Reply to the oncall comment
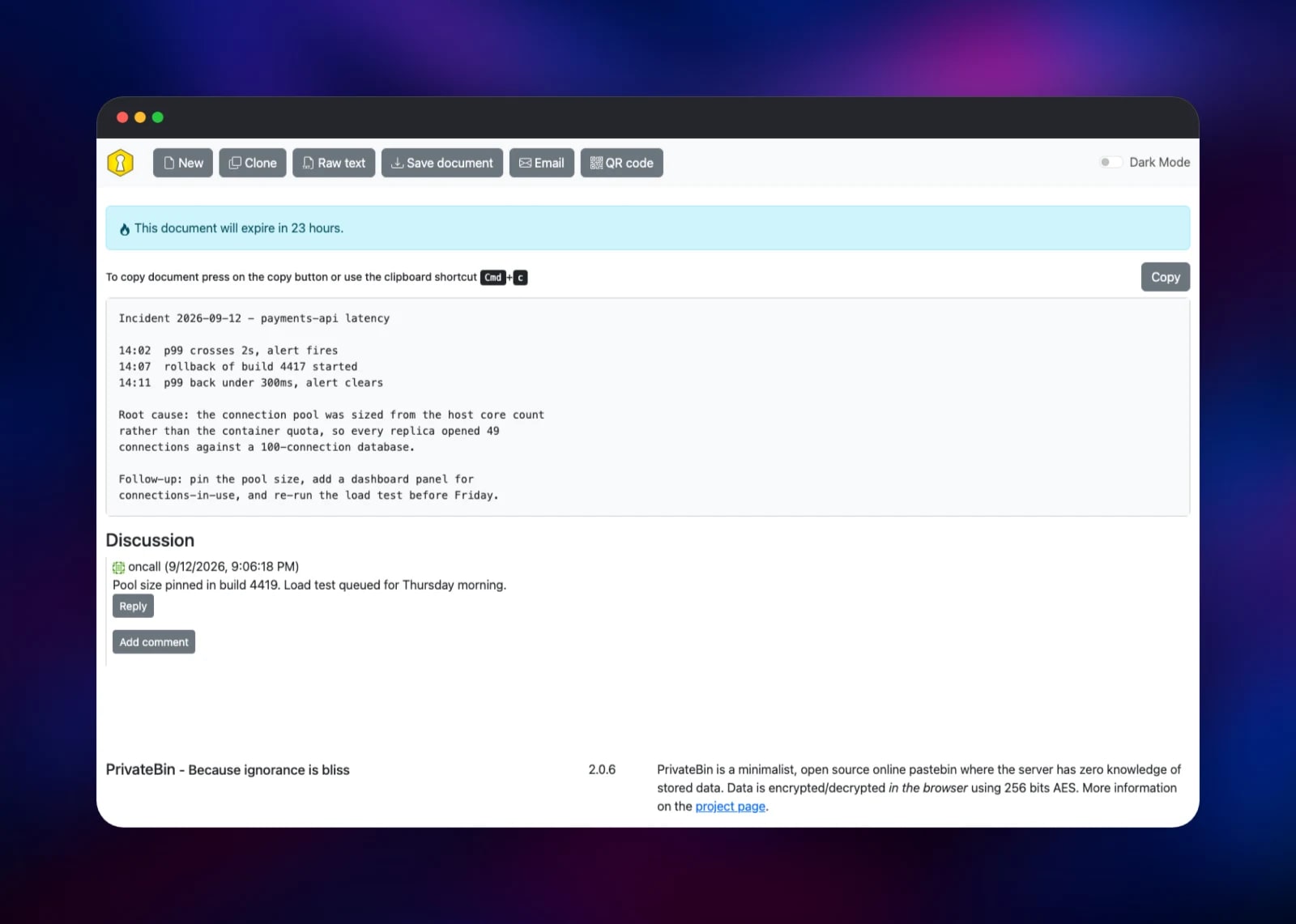 pyautogui.click(x=133, y=606)
